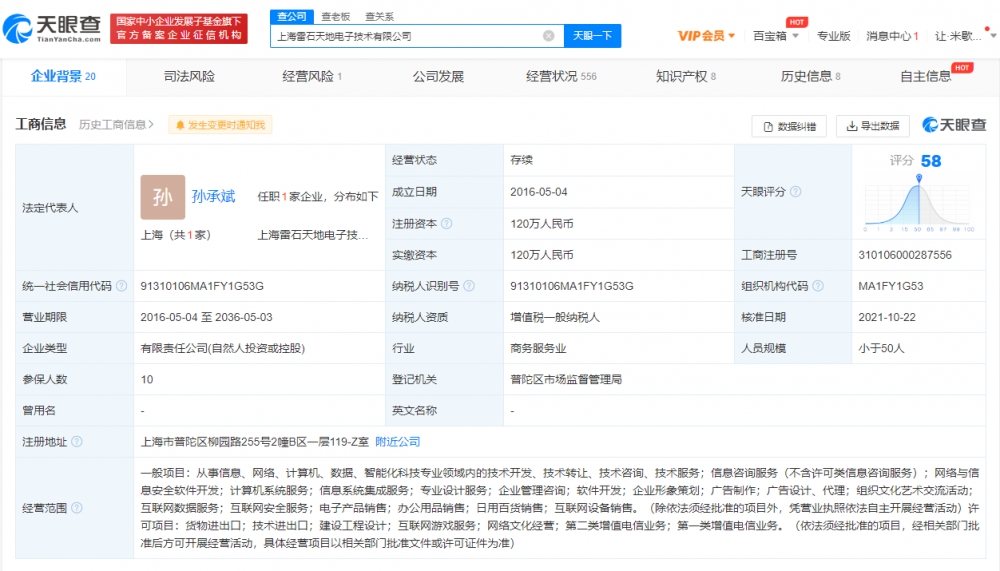Click help icon next to 统一社会信用代码

pyautogui.click(x=121, y=286)
